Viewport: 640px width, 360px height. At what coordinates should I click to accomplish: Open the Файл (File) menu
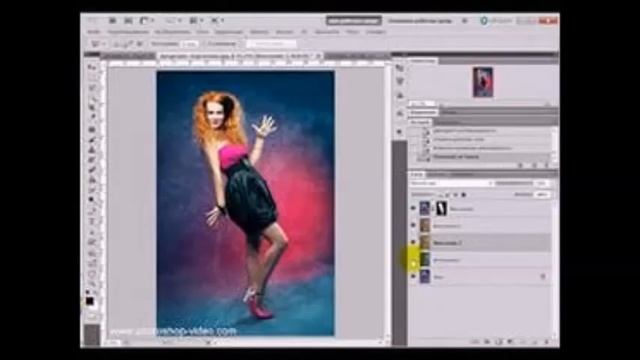click(94, 32)
